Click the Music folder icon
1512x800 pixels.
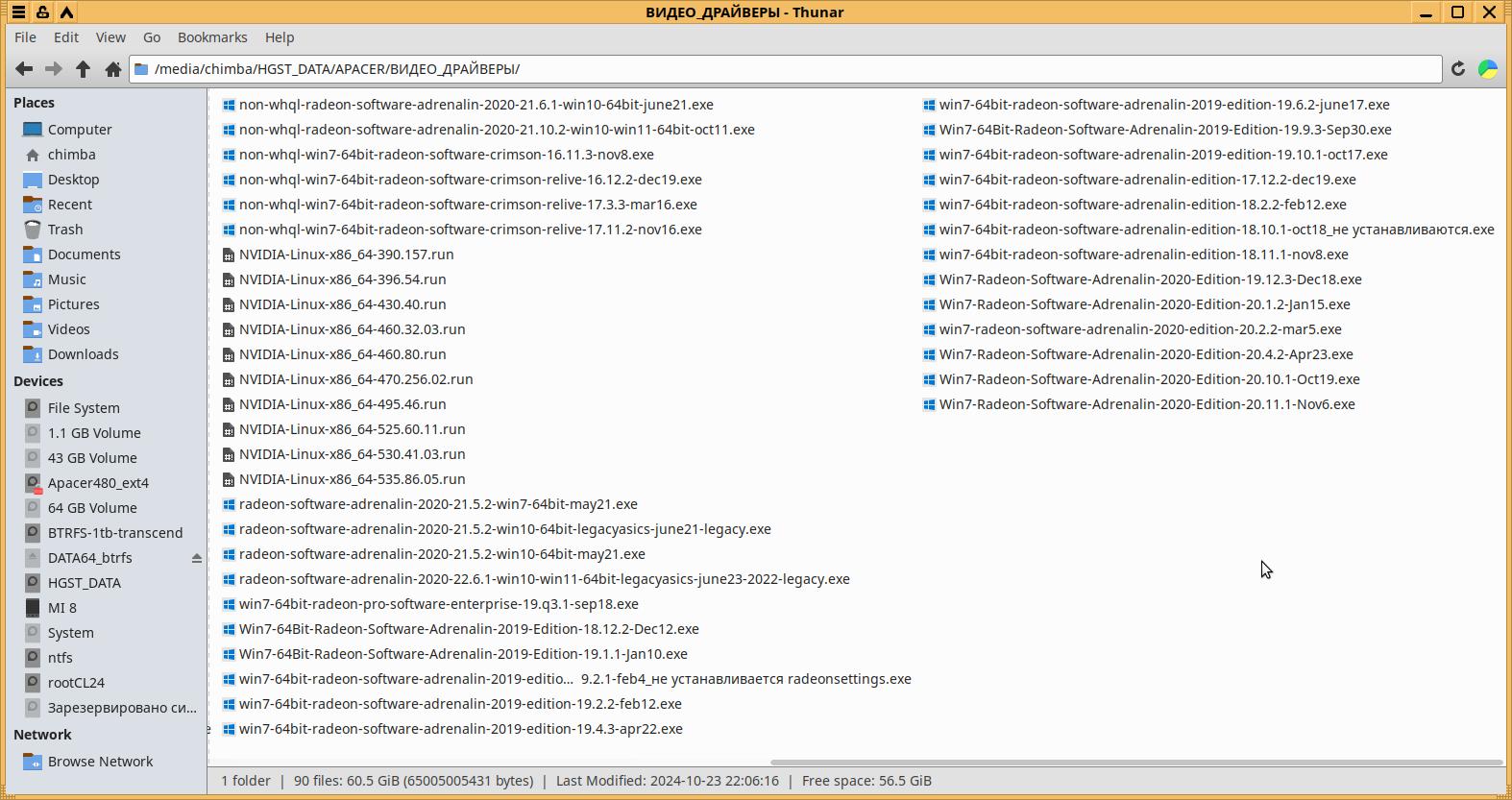coord(33,279)
